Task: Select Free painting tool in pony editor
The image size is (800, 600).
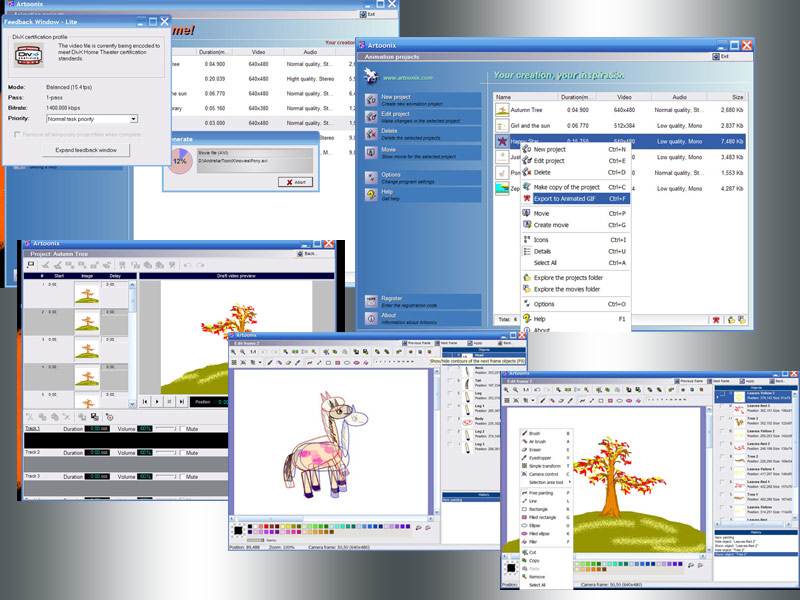Action: coord(309,362)
